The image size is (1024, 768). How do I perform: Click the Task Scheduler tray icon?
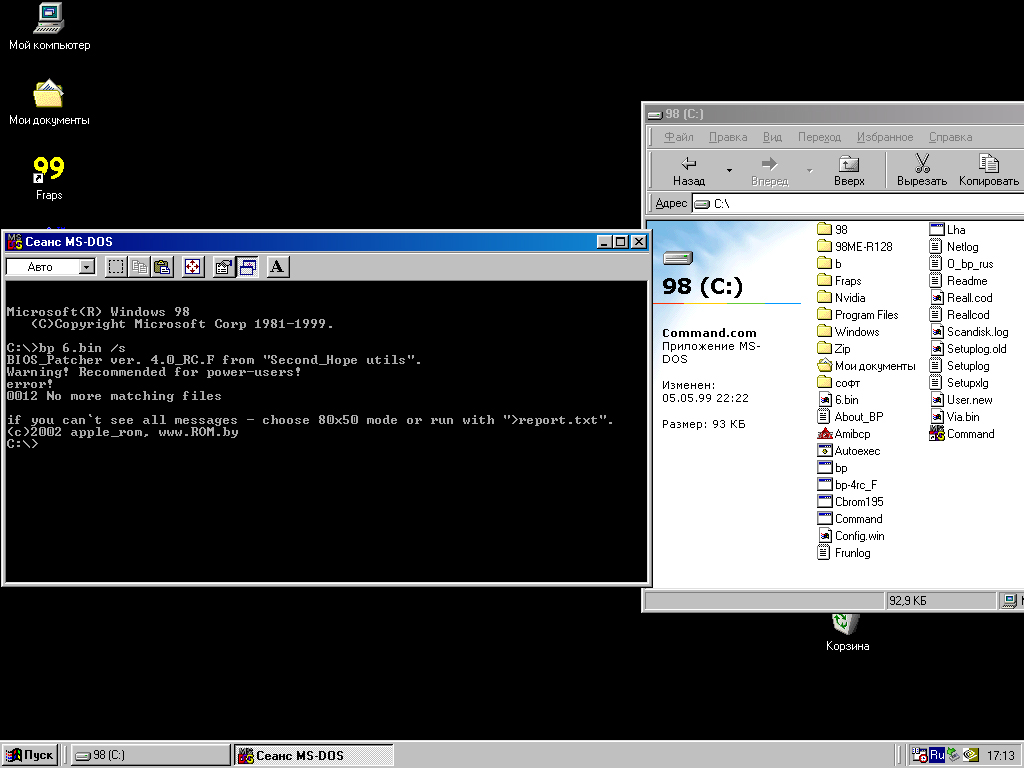(920, 755)
